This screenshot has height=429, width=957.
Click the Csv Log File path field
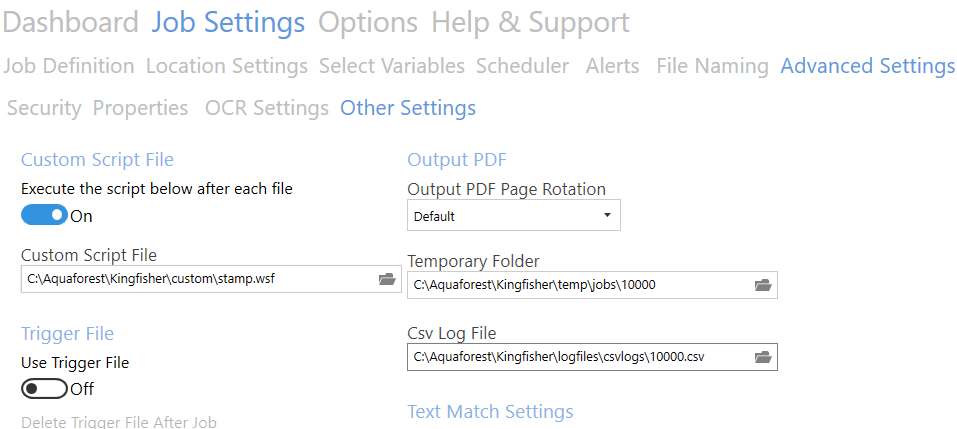click(592, 357)
